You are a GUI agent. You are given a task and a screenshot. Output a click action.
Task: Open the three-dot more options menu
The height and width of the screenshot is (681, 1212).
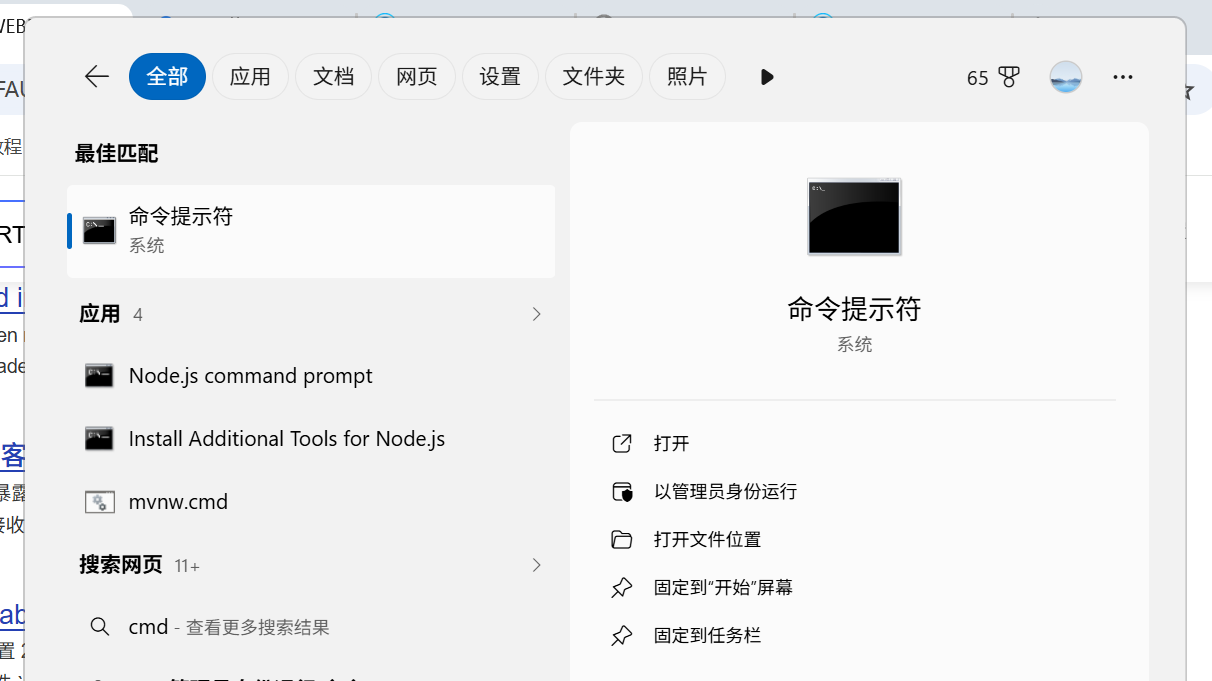tap(1122, 77)
